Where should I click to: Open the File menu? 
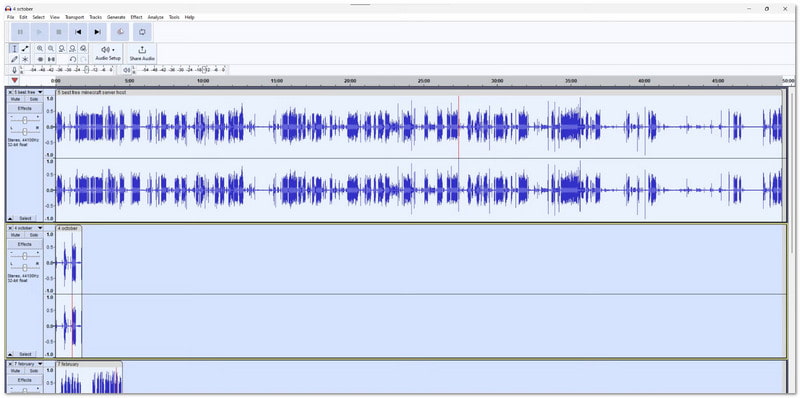(x=10, y=17)
